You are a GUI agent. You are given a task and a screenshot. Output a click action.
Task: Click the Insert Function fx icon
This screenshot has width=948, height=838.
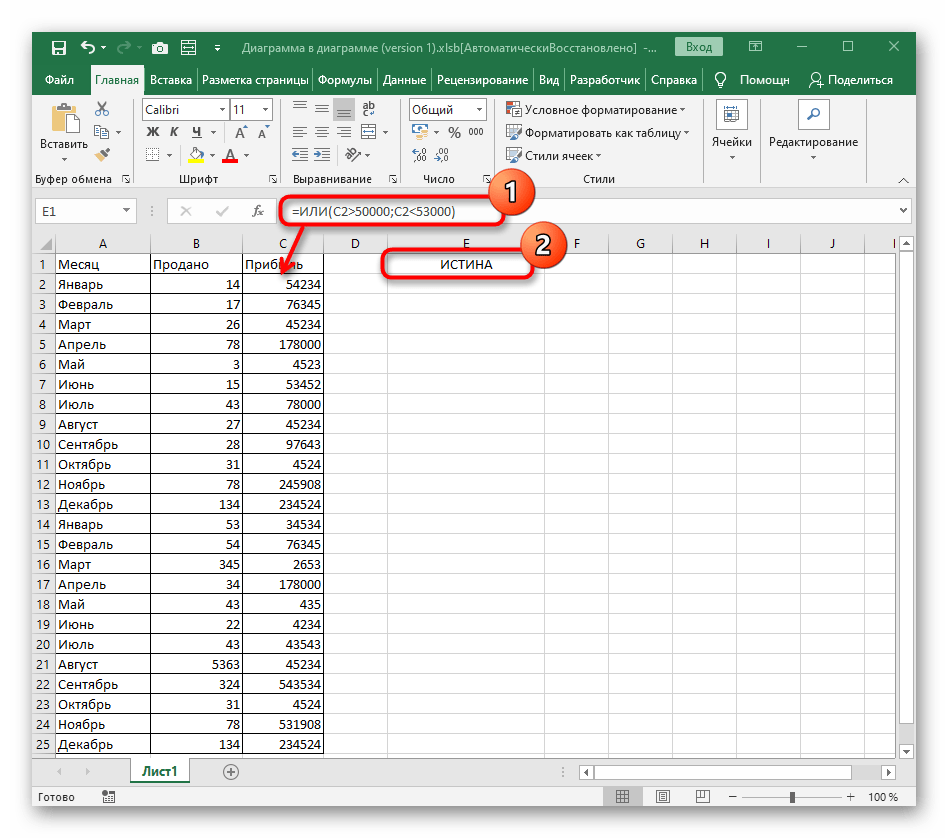(x=257, y=211)
